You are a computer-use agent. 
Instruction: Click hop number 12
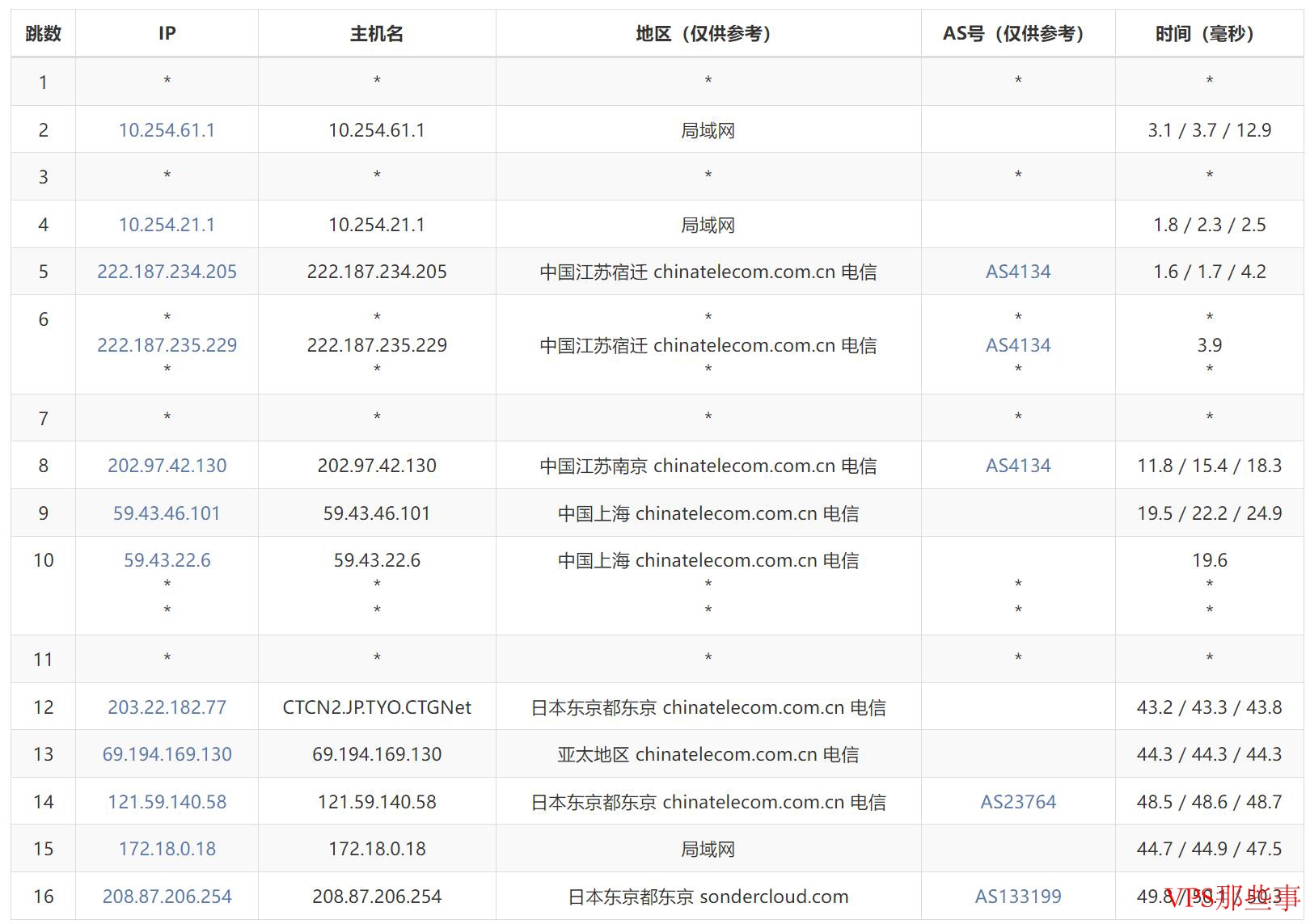tap(44, 707)
